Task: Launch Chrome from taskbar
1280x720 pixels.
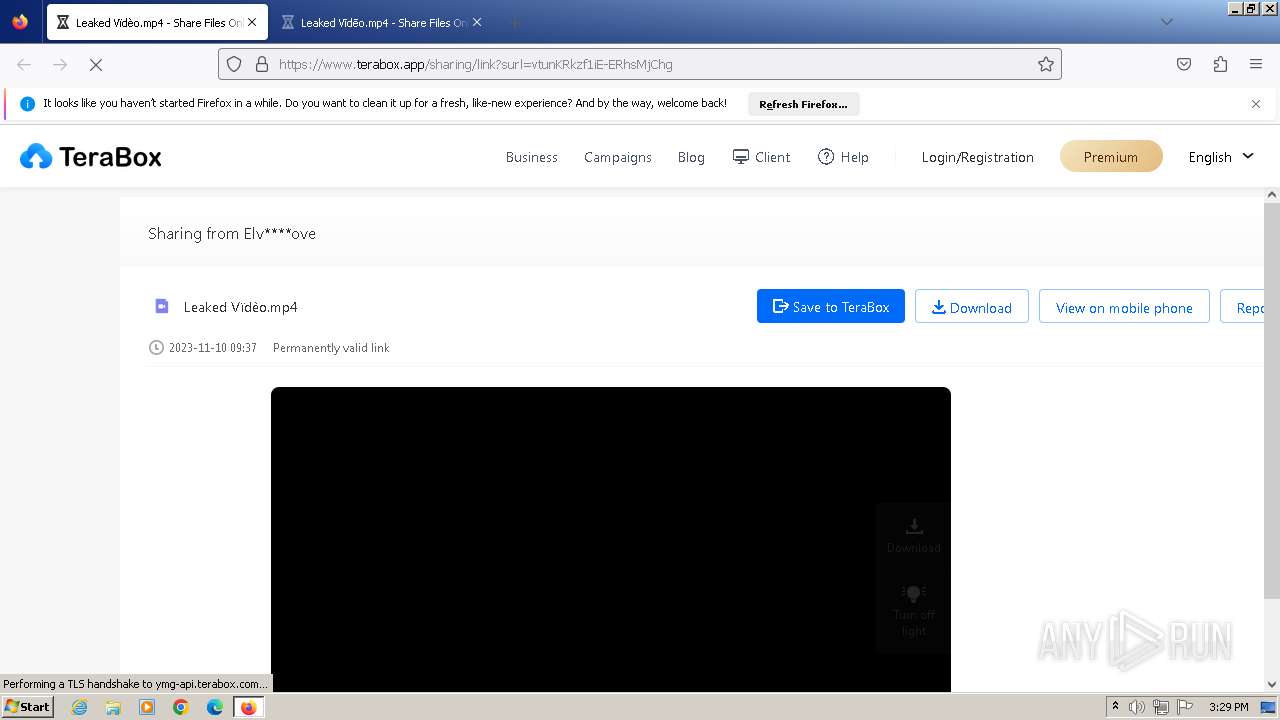Action: [x=181, y=707]
